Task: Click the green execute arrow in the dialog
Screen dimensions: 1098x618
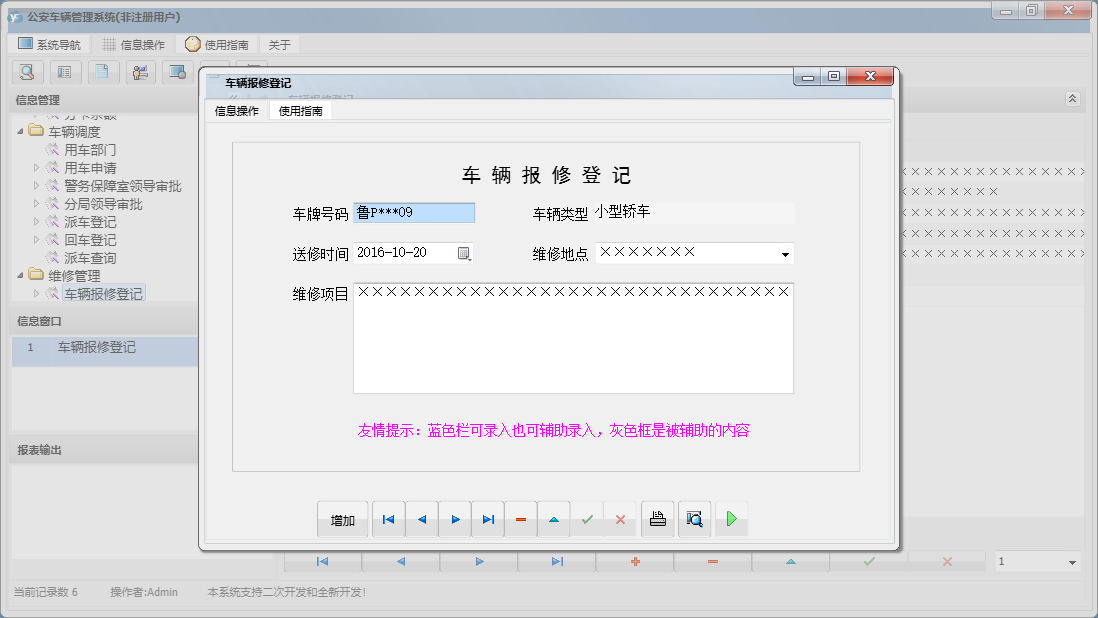Action: (x=731, y=519)
